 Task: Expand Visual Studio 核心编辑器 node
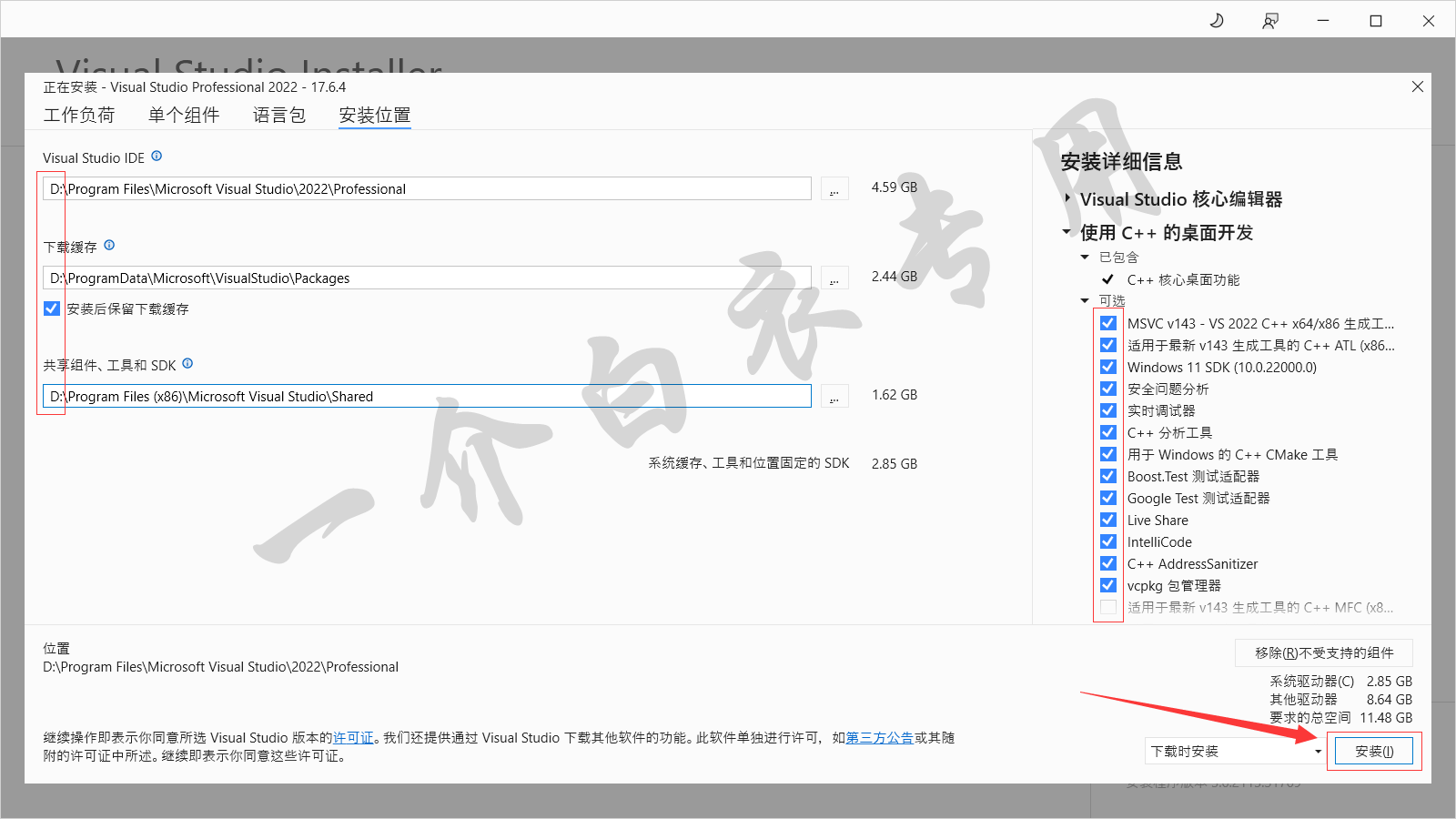(1067, 197)
